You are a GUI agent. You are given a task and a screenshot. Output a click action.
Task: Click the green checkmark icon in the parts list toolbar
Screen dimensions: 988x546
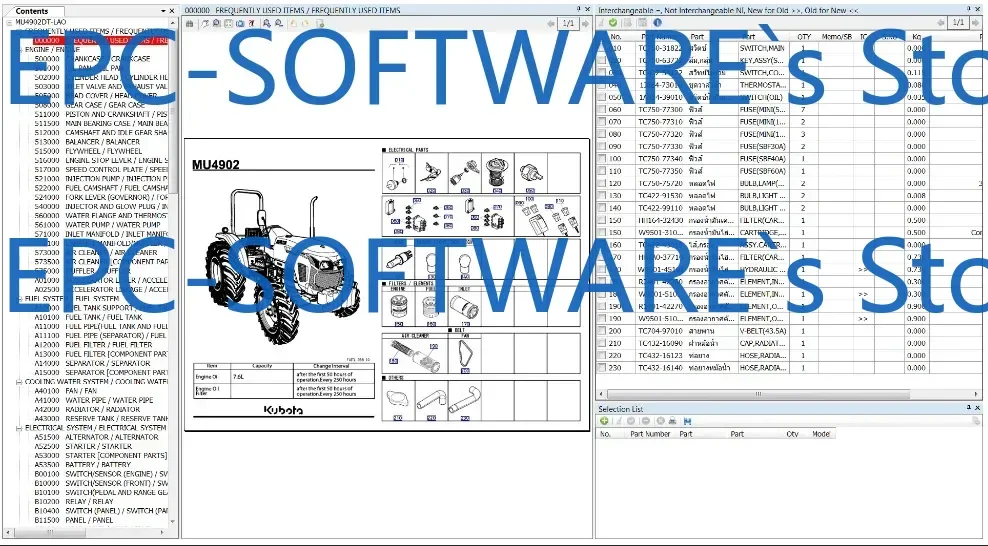tap(613, 23)
